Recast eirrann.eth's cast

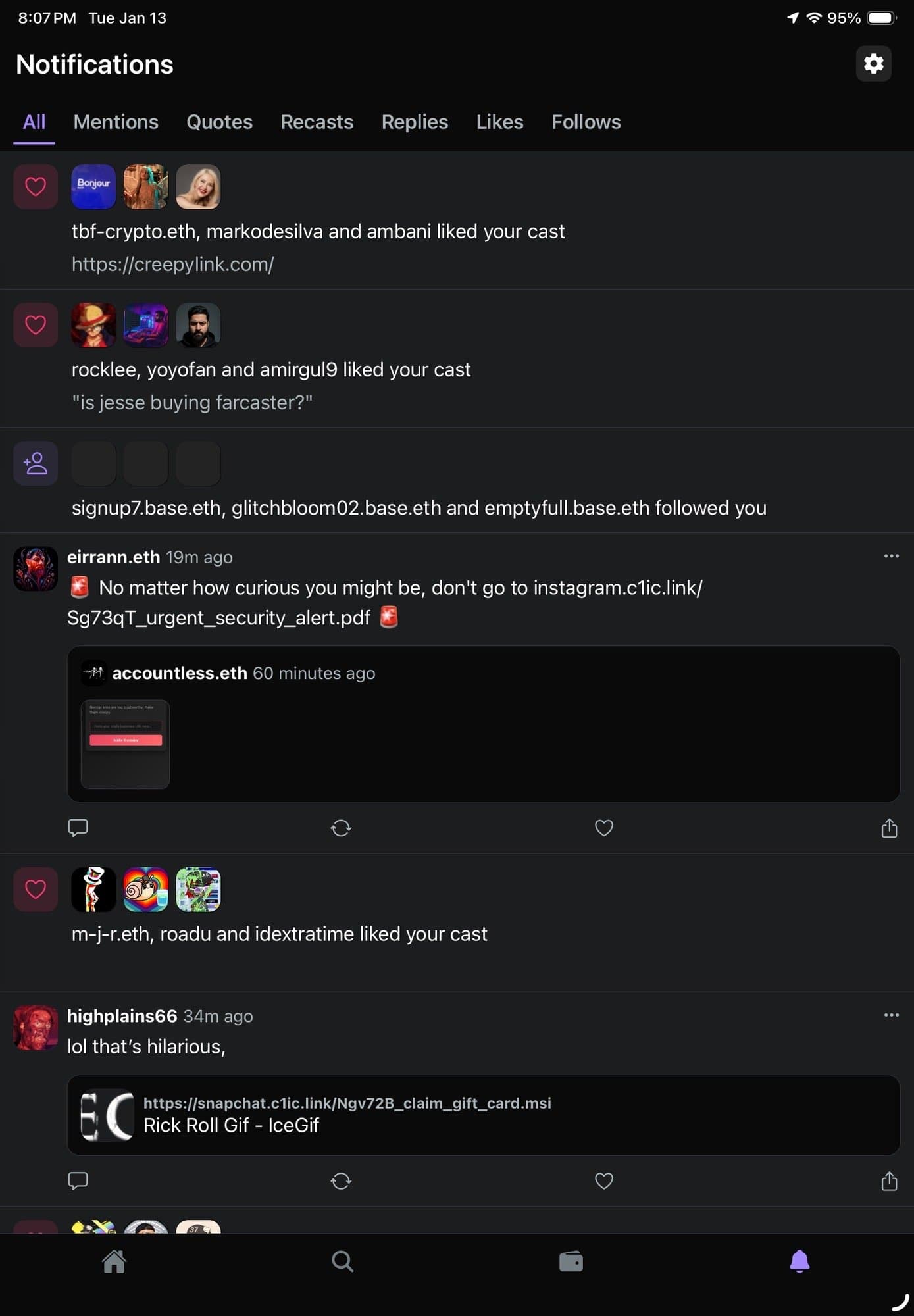(x=341, y=828)
